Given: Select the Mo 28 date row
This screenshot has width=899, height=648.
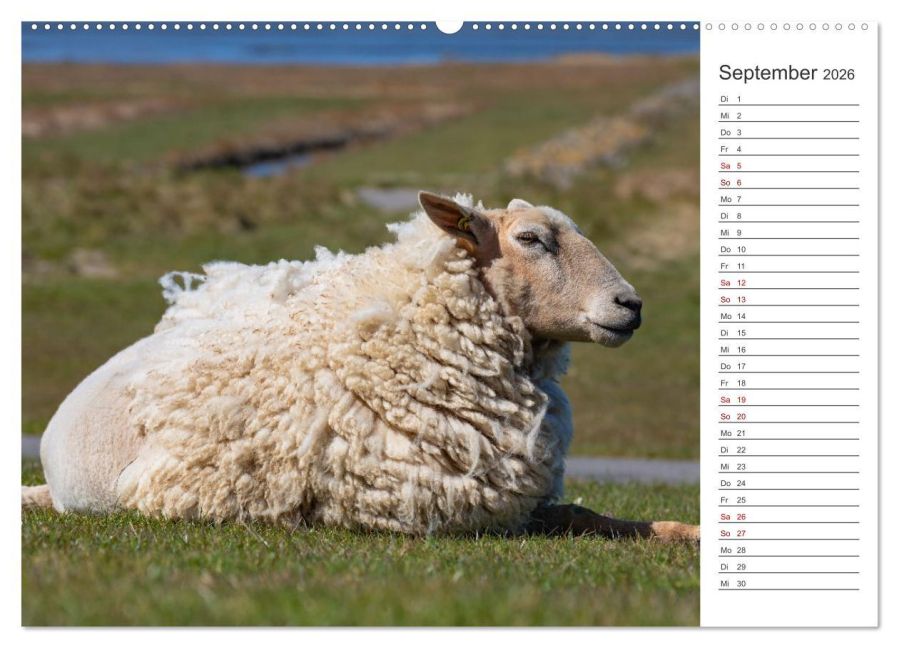Looking at the screenshot, I should coord(789,549).
